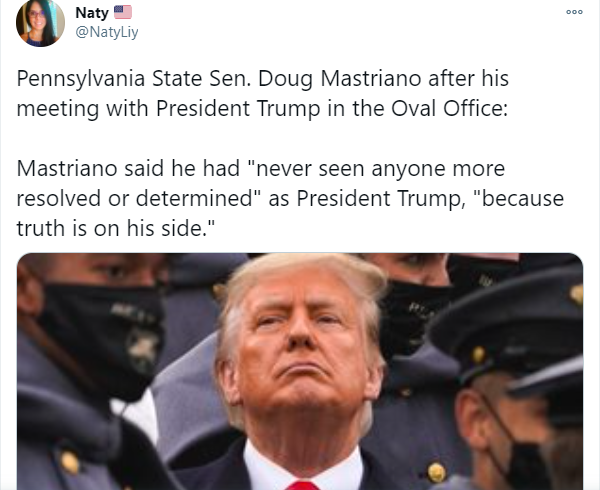Click the phrase 'truth is on his side.'
The height and width of the screenshot is (490, 600).
point(116,229)
